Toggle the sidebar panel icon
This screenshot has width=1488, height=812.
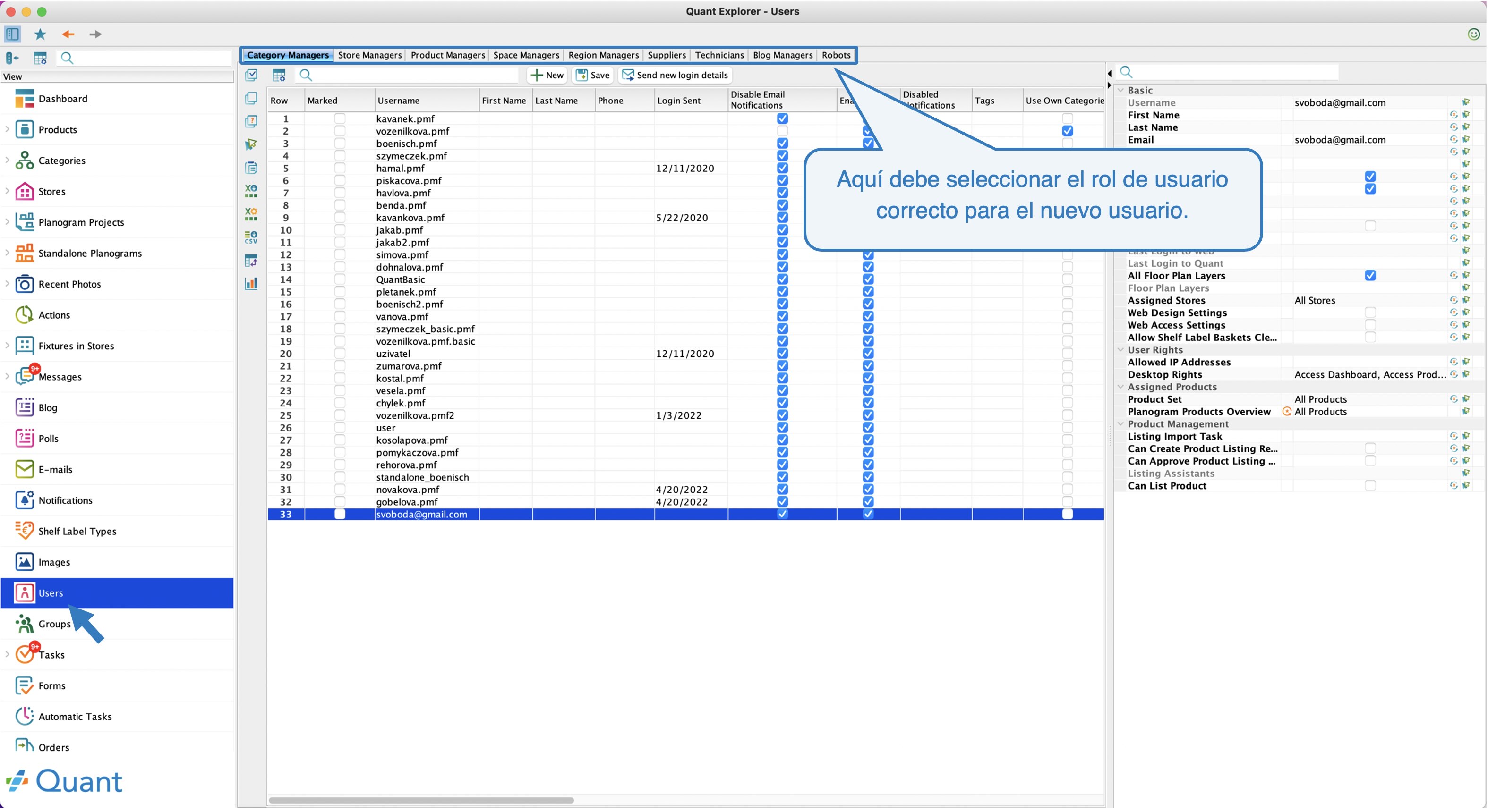12,34
